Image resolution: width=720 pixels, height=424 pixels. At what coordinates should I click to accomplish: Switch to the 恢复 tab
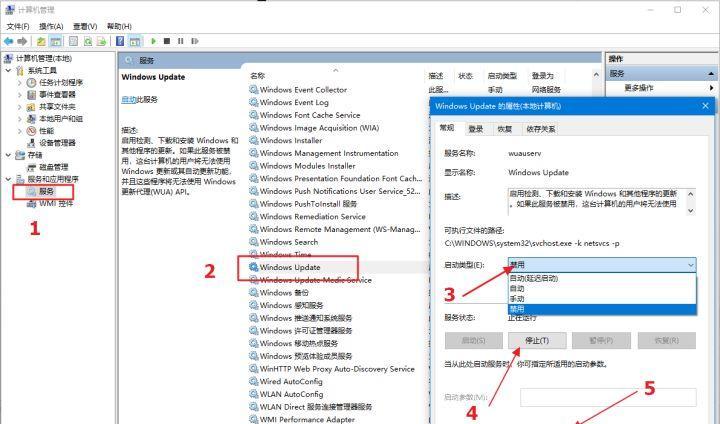point(505,129)
